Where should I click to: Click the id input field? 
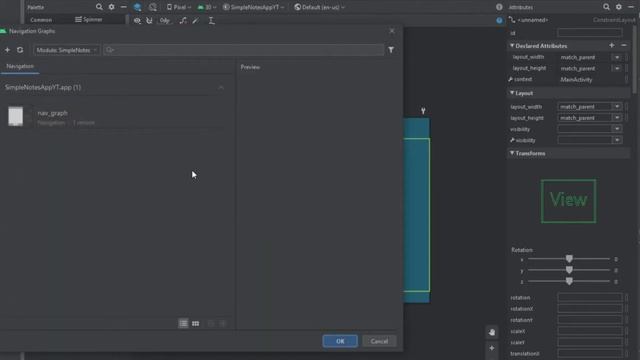pyautogui.click(x=590, y=33)
